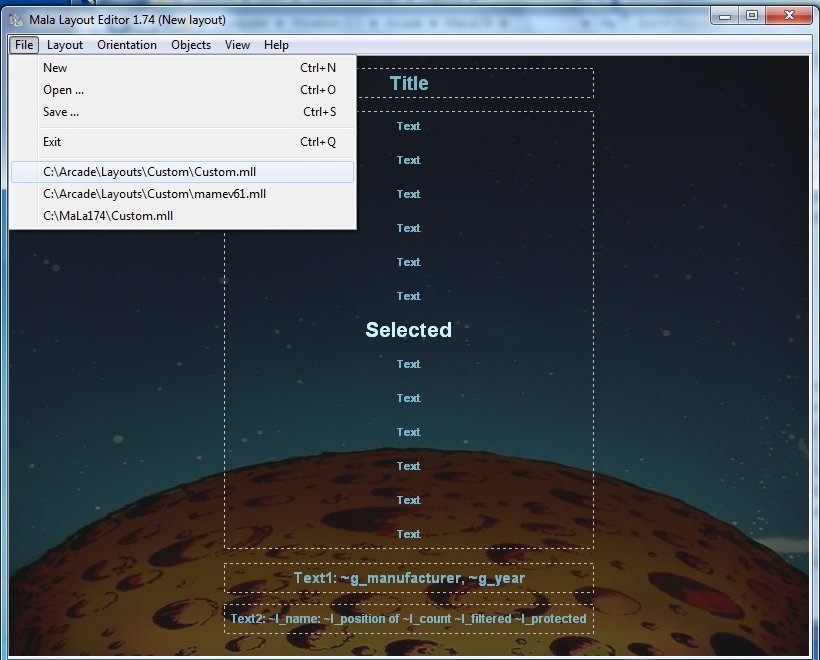Open the Objects menu
Viewport: 820px width, 660px height.
pos(191,45)
